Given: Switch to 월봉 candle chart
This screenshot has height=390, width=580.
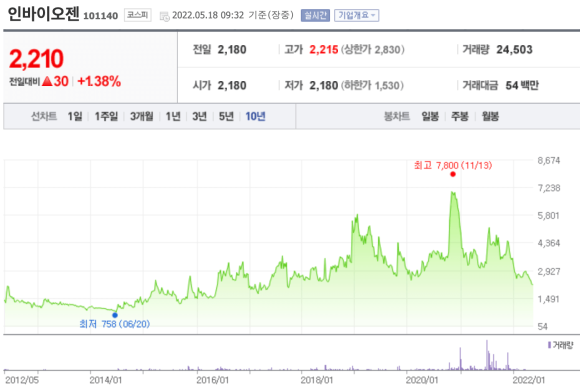Looking at the screenshot, I should [490, 117].
